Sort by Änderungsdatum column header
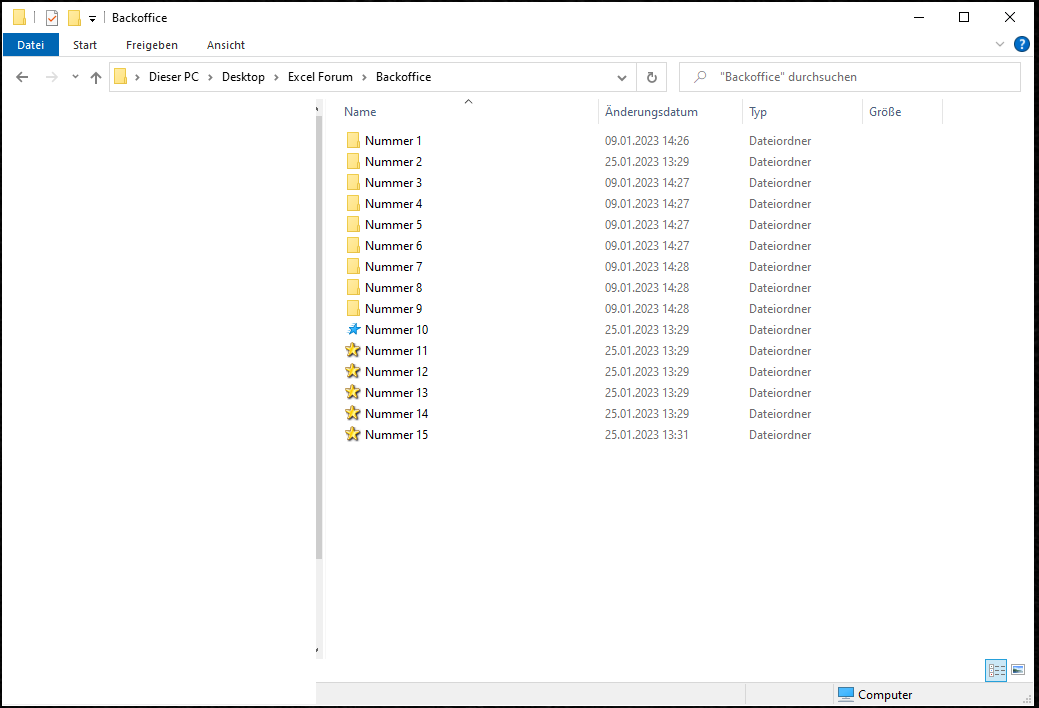This screenshot has width=1039, height=708. 651,112
